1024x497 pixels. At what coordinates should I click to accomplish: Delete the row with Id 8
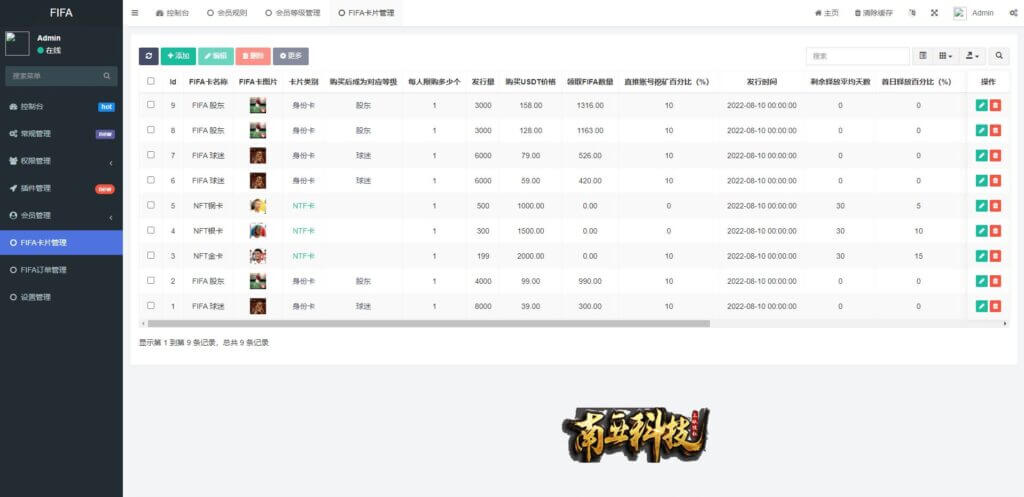coord(995,131)
